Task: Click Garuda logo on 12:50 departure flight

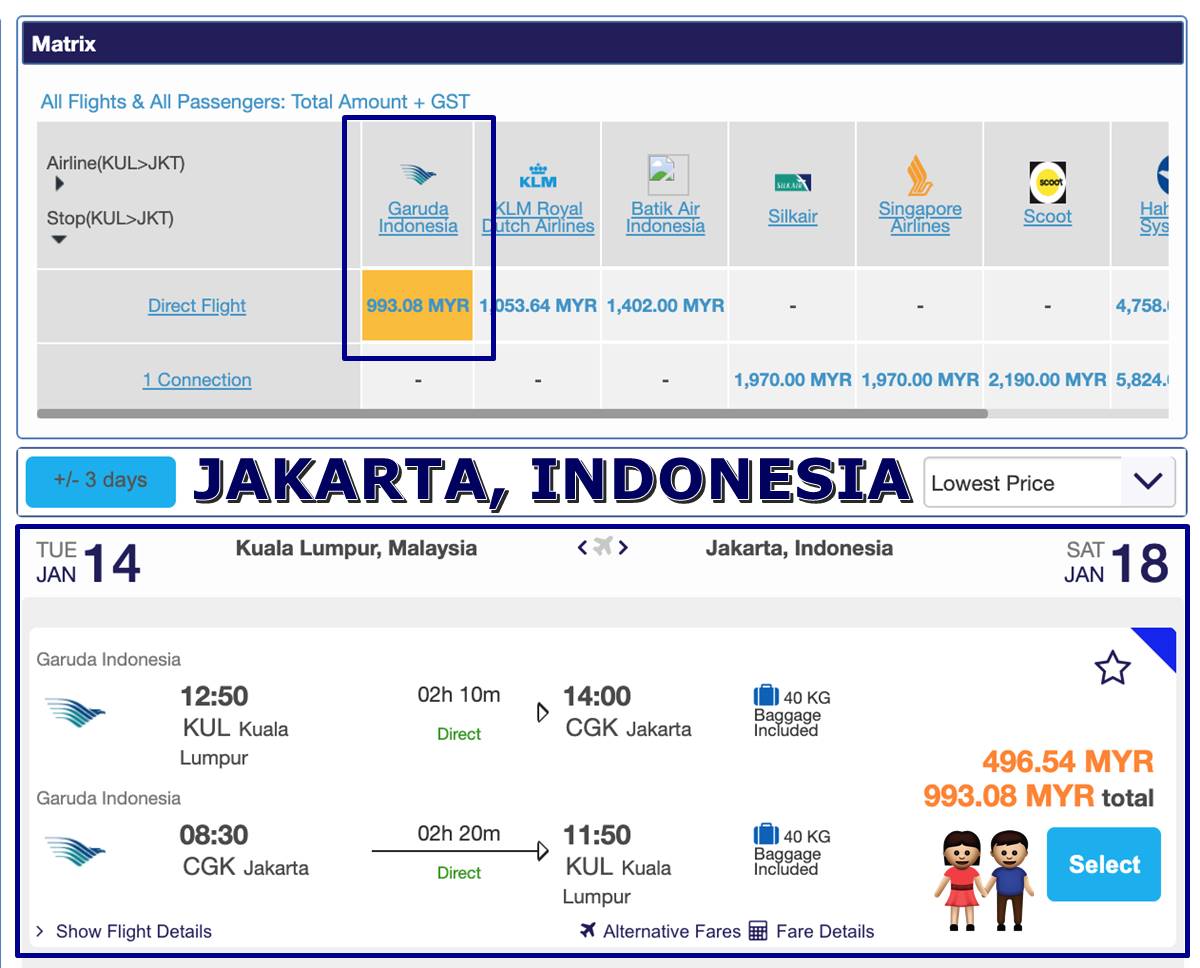Action: 76,713
